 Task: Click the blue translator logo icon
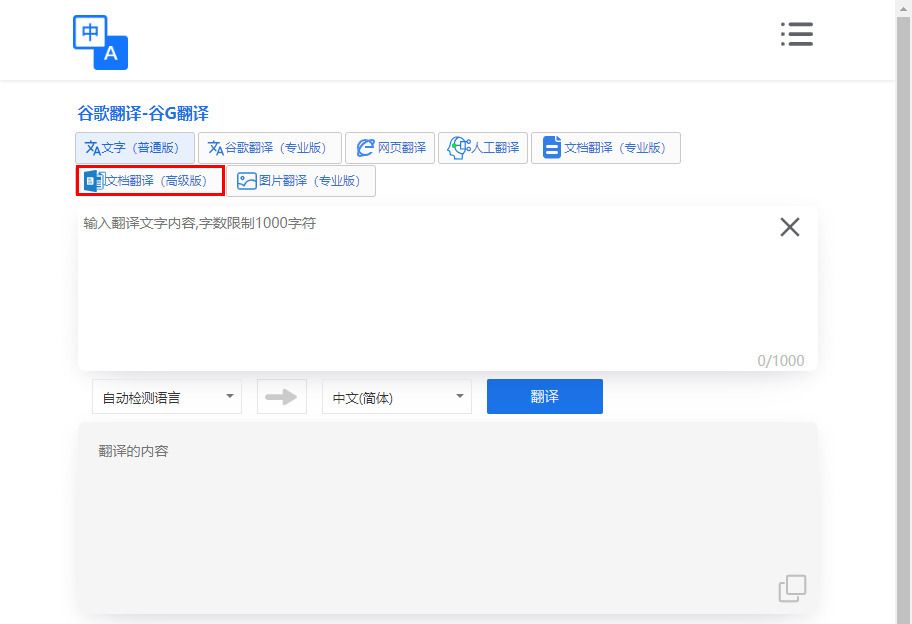click(x=100, y=42)
